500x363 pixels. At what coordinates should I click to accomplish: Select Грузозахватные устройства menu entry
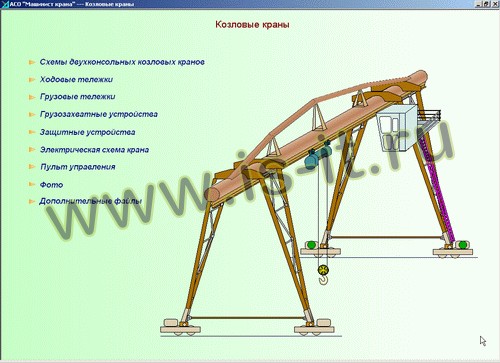coord(99,114)
